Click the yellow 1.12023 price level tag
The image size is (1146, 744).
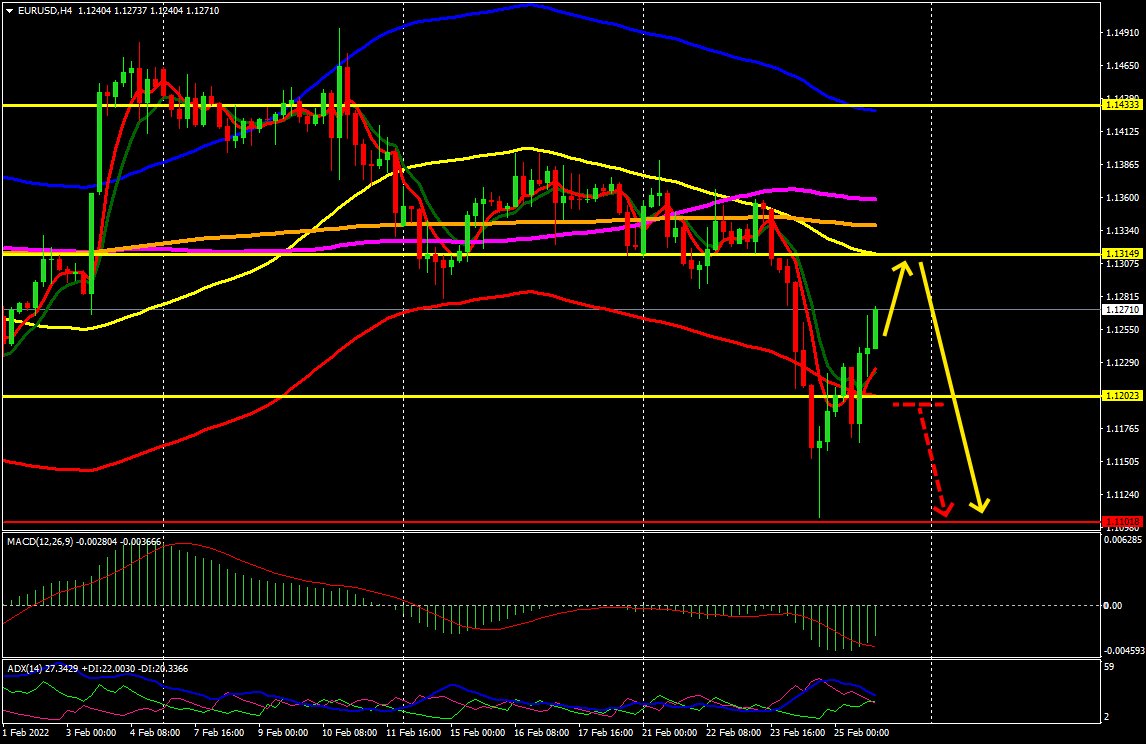pyautogui.click(x=1122, y=395)
